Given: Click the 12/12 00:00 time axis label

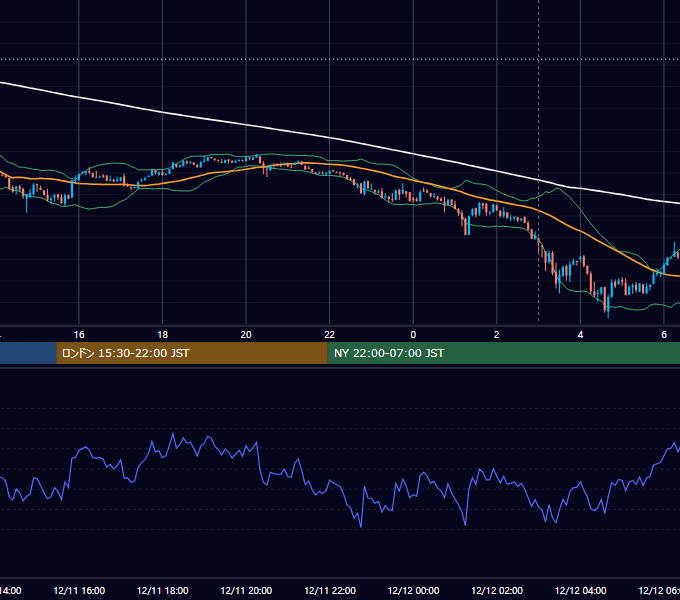Looking at the screenshot, I should (413, 590).
